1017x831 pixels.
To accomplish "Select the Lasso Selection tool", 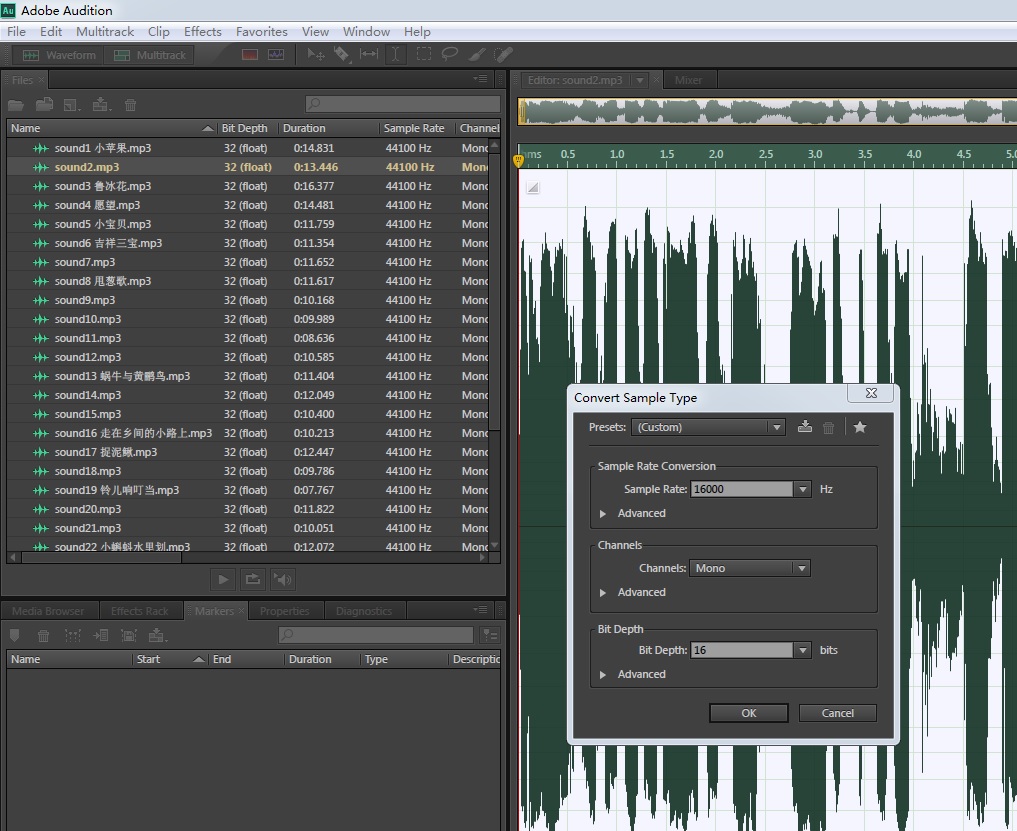I will (x=450, y=55).
